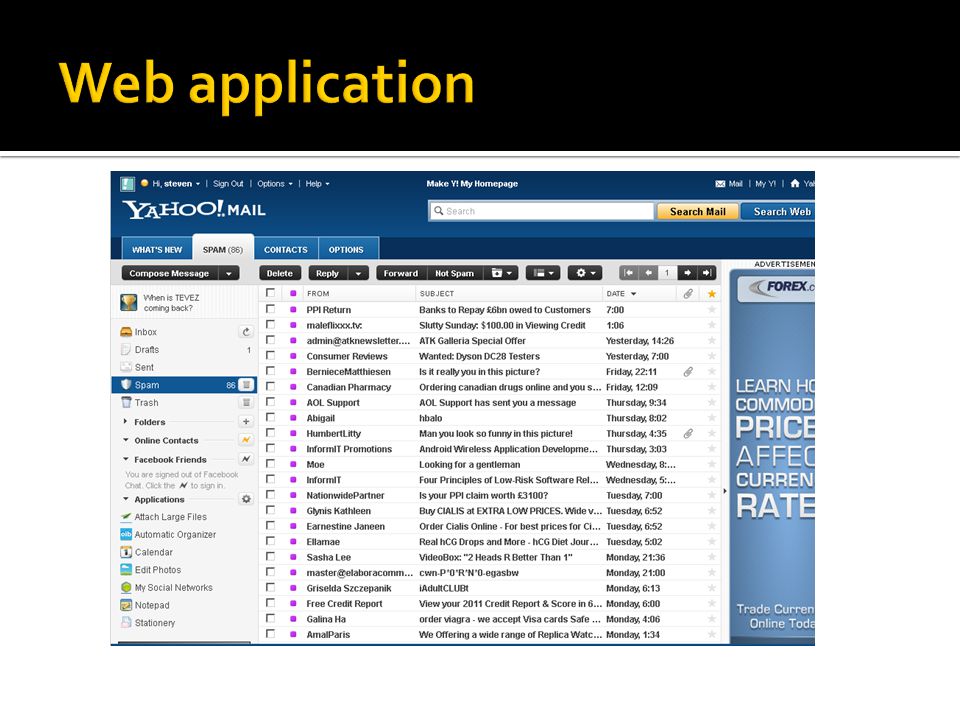The height and width of the screenshot is (720, 960).
Task: Click the Yahoo home icon
Action: (795, 183)
